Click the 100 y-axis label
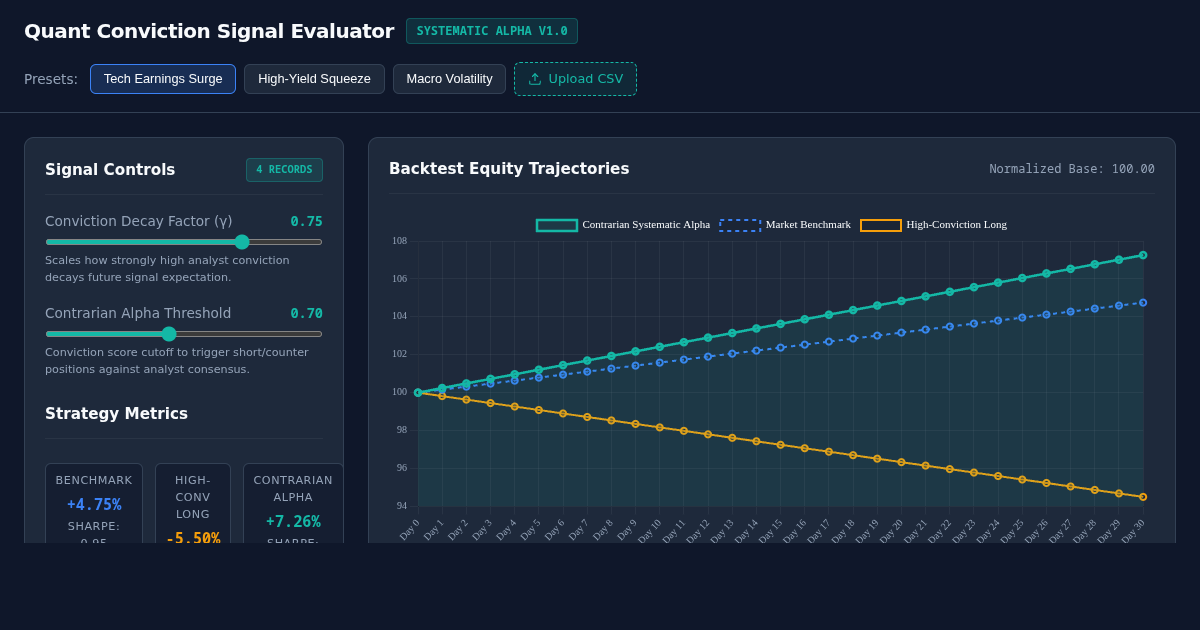The width and height of the screenshot is (1200, 630). tap(399, 392)
